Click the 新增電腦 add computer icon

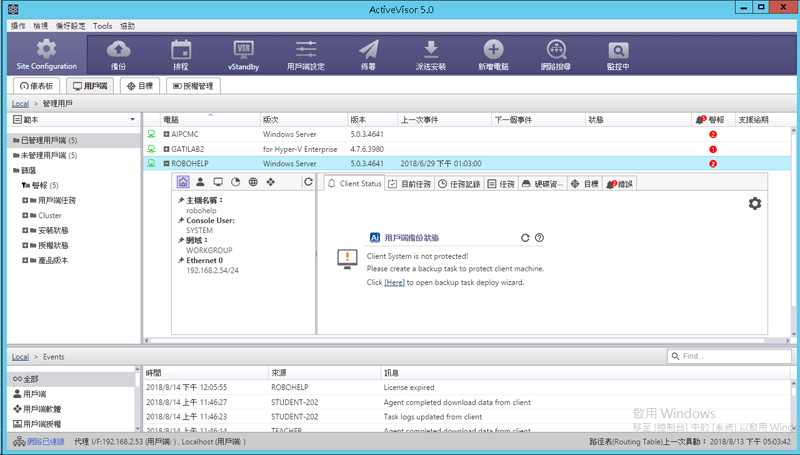[x=493, y=54]
